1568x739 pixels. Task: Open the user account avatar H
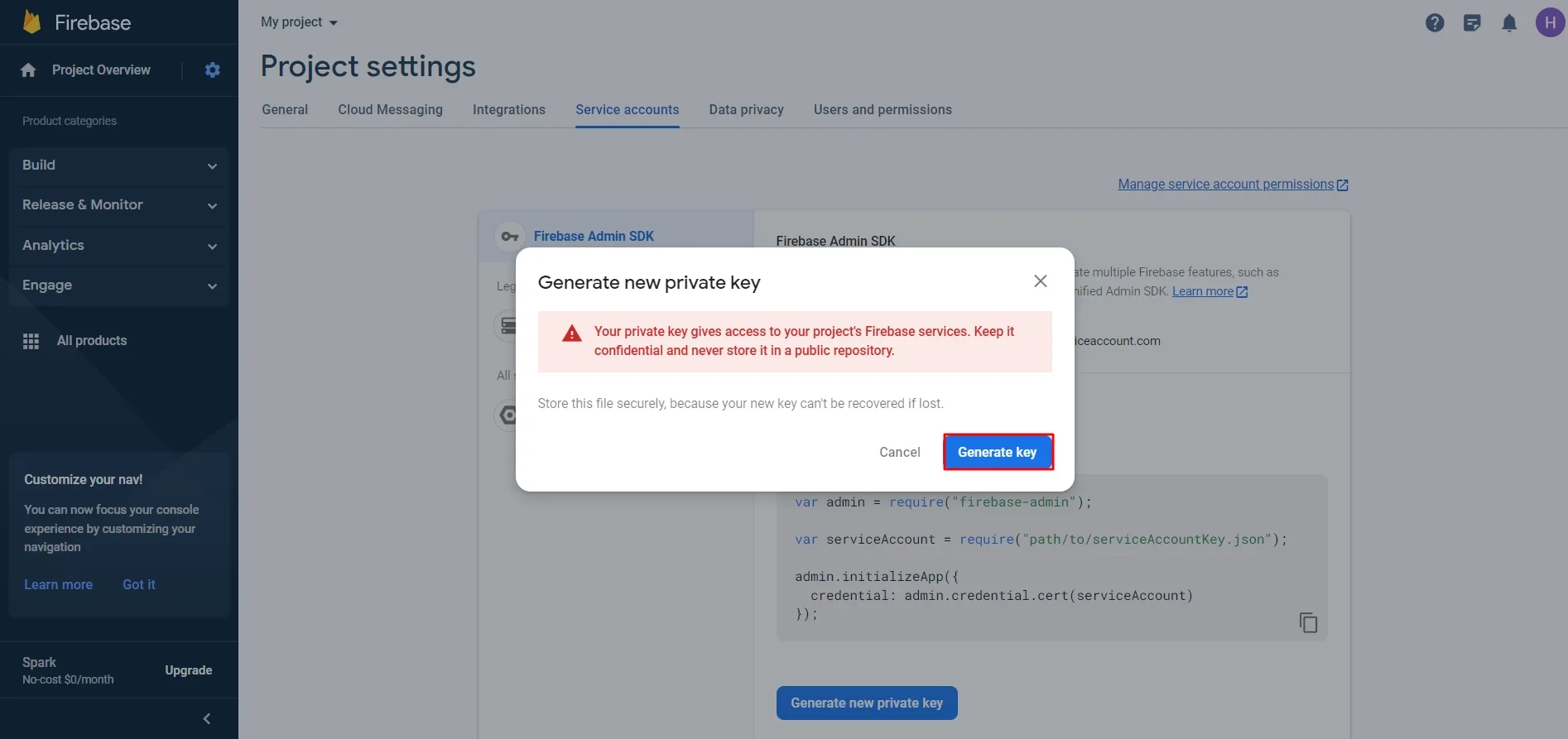click(x=1550, y=22)
